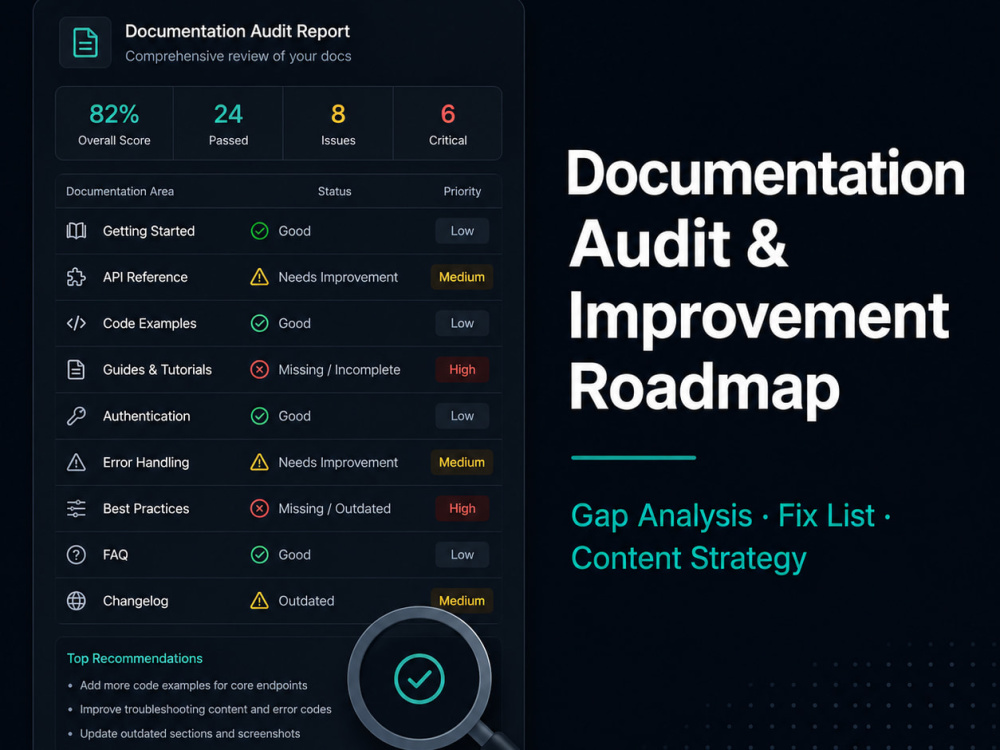Screen dimensions: 1000x750
Task: Click the FAQ row label
Action: coord(115,554)
